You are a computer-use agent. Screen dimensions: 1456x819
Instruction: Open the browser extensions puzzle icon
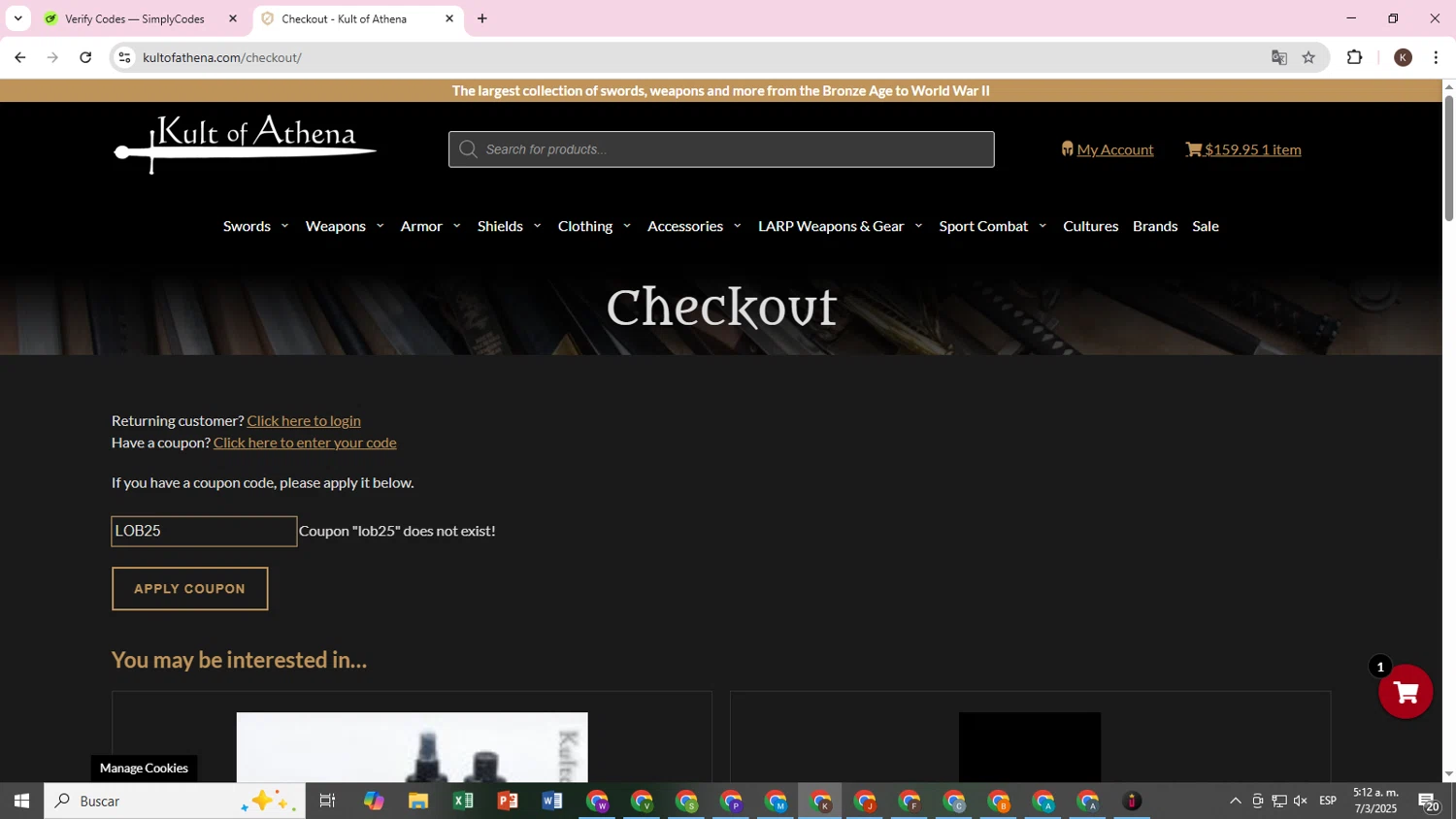point(1355,57)
